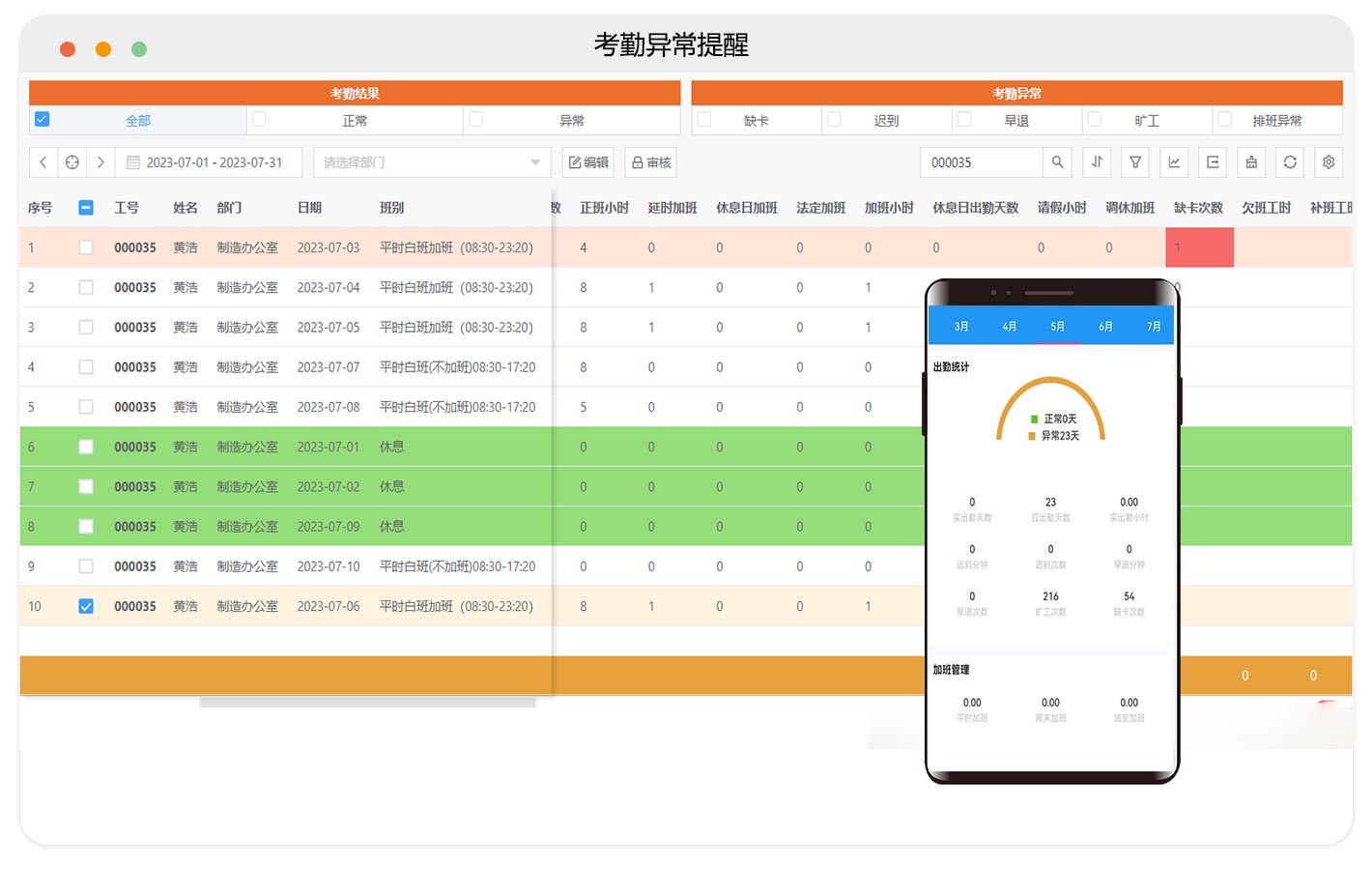Screen dimensions: 1372x870
Task: Check the 异常 result checkbox
Action: [476, 119]
